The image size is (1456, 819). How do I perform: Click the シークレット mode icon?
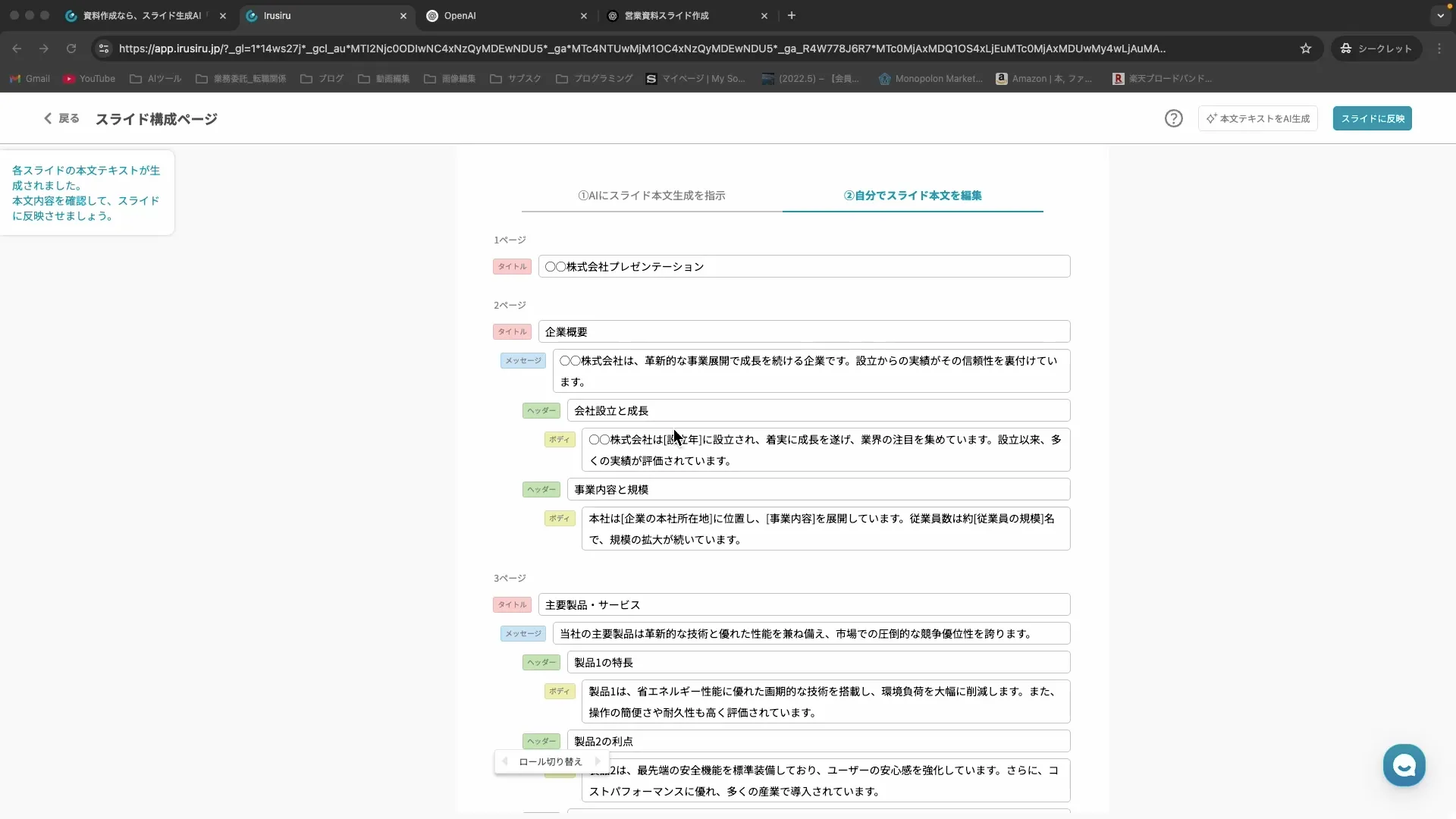tap(1347, 48)
